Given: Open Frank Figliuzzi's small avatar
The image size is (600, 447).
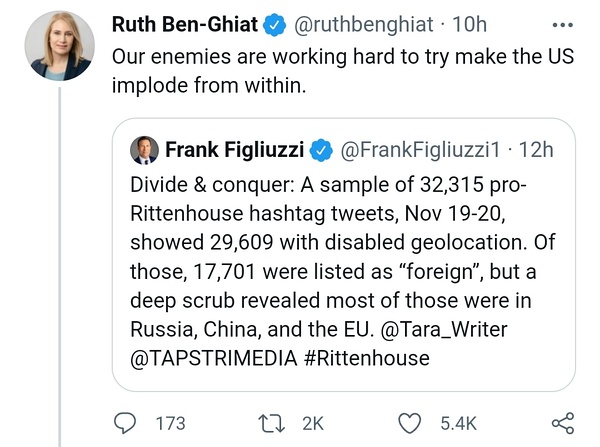Looking at the screenshot, I should click(x=145, y=150).
